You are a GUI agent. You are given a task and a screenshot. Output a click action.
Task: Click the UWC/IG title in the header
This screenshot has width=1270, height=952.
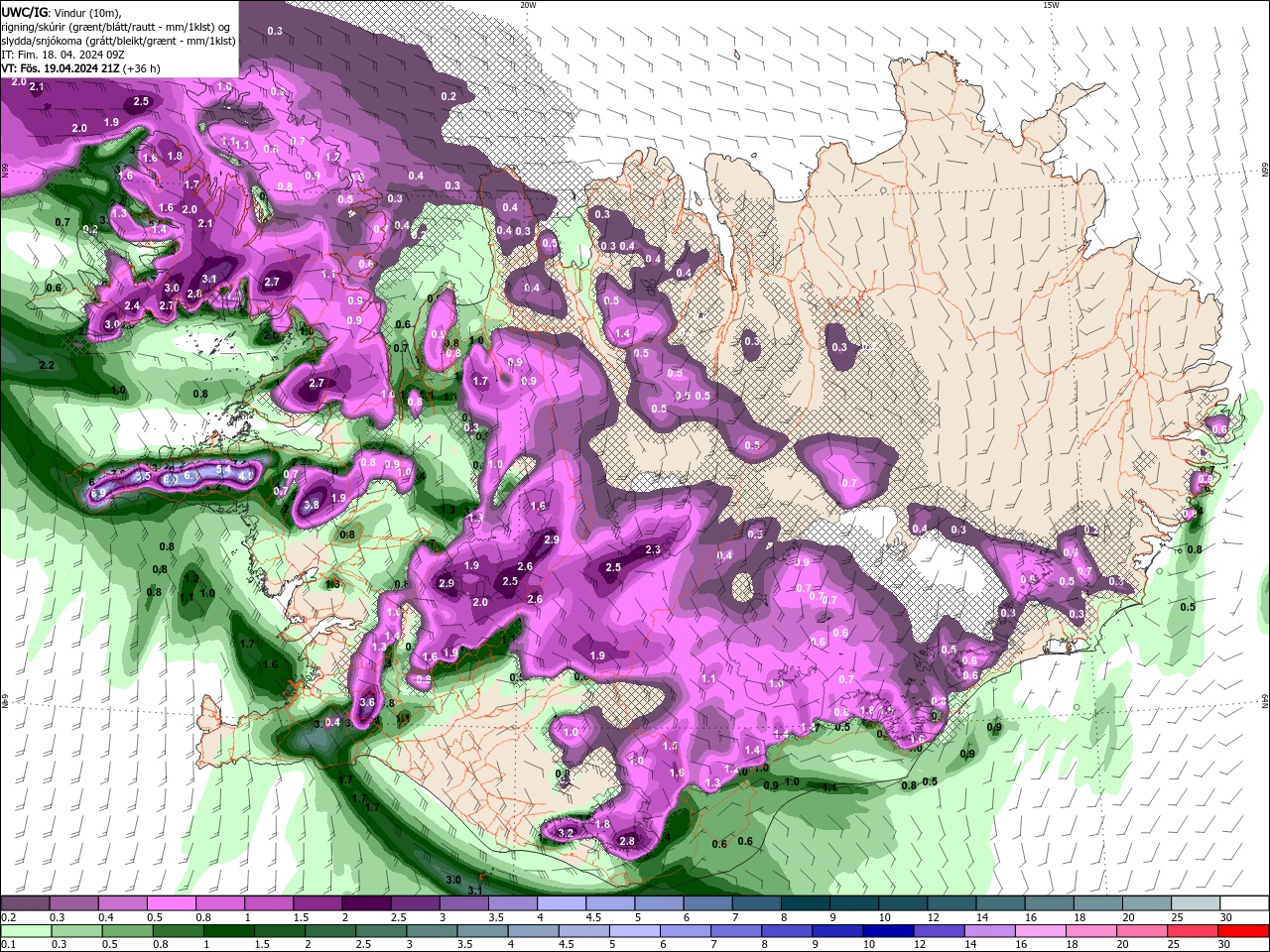[x=24, y=12]
